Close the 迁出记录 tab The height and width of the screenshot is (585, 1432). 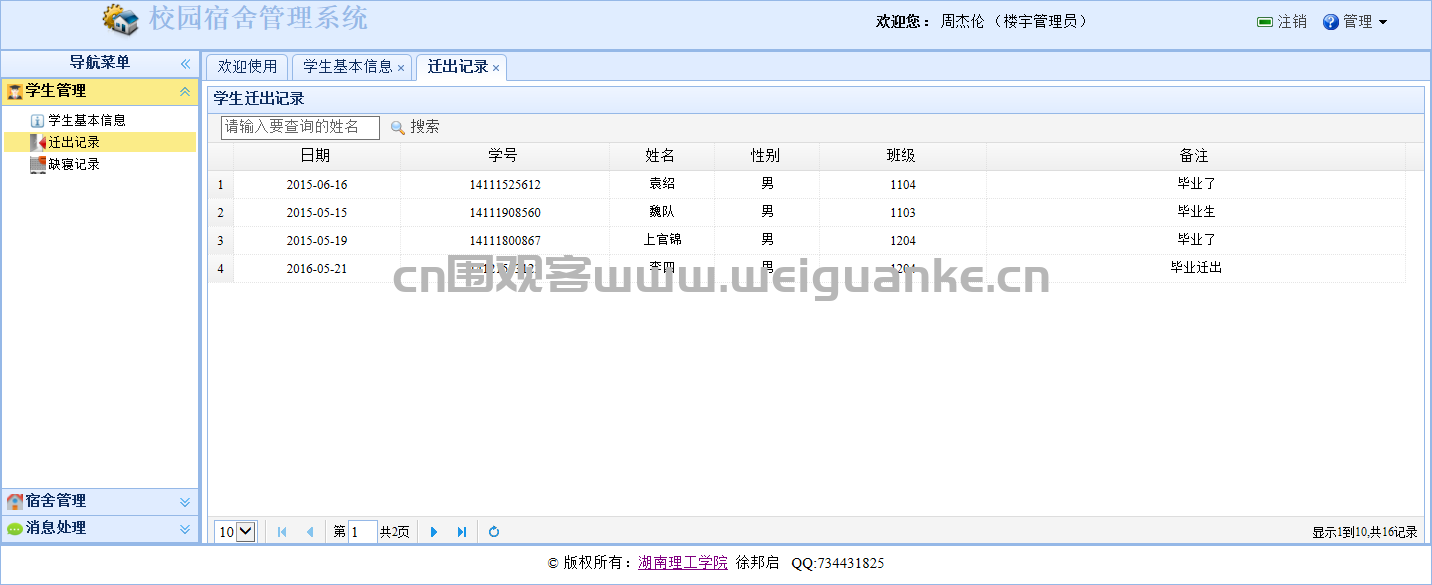496,68
